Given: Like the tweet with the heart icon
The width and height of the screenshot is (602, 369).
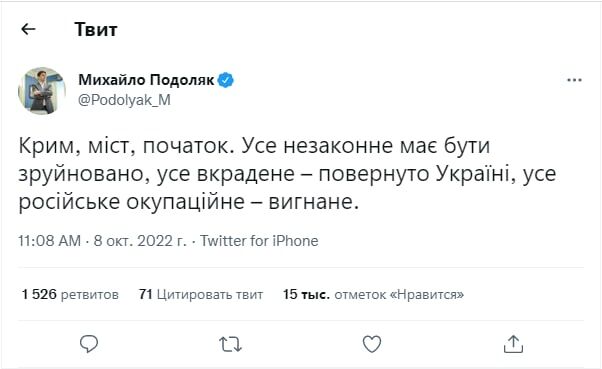Looking at the screenshot, I should click(x=372, y=344).
